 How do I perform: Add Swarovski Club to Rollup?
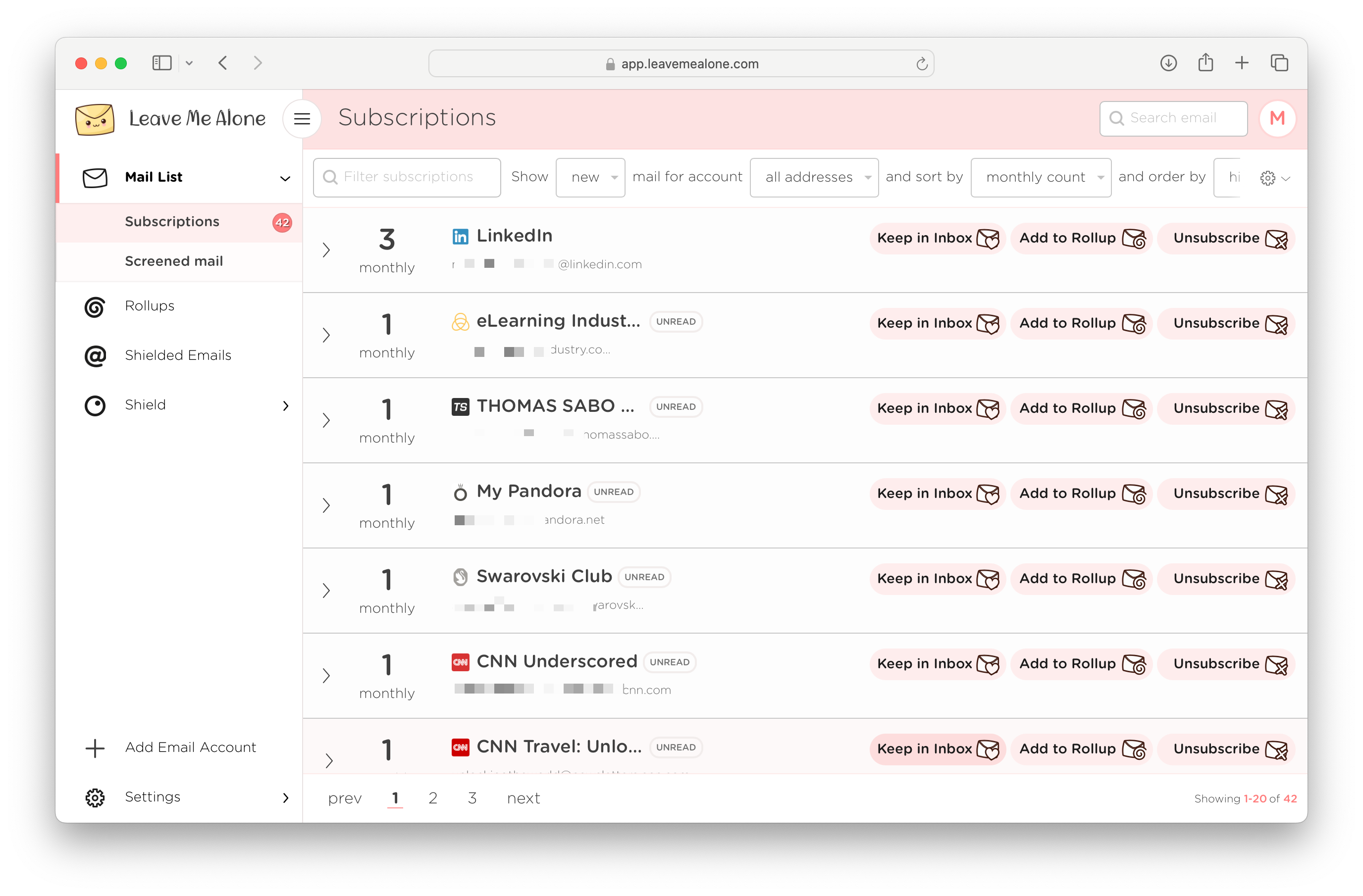tap(1081, 579)
